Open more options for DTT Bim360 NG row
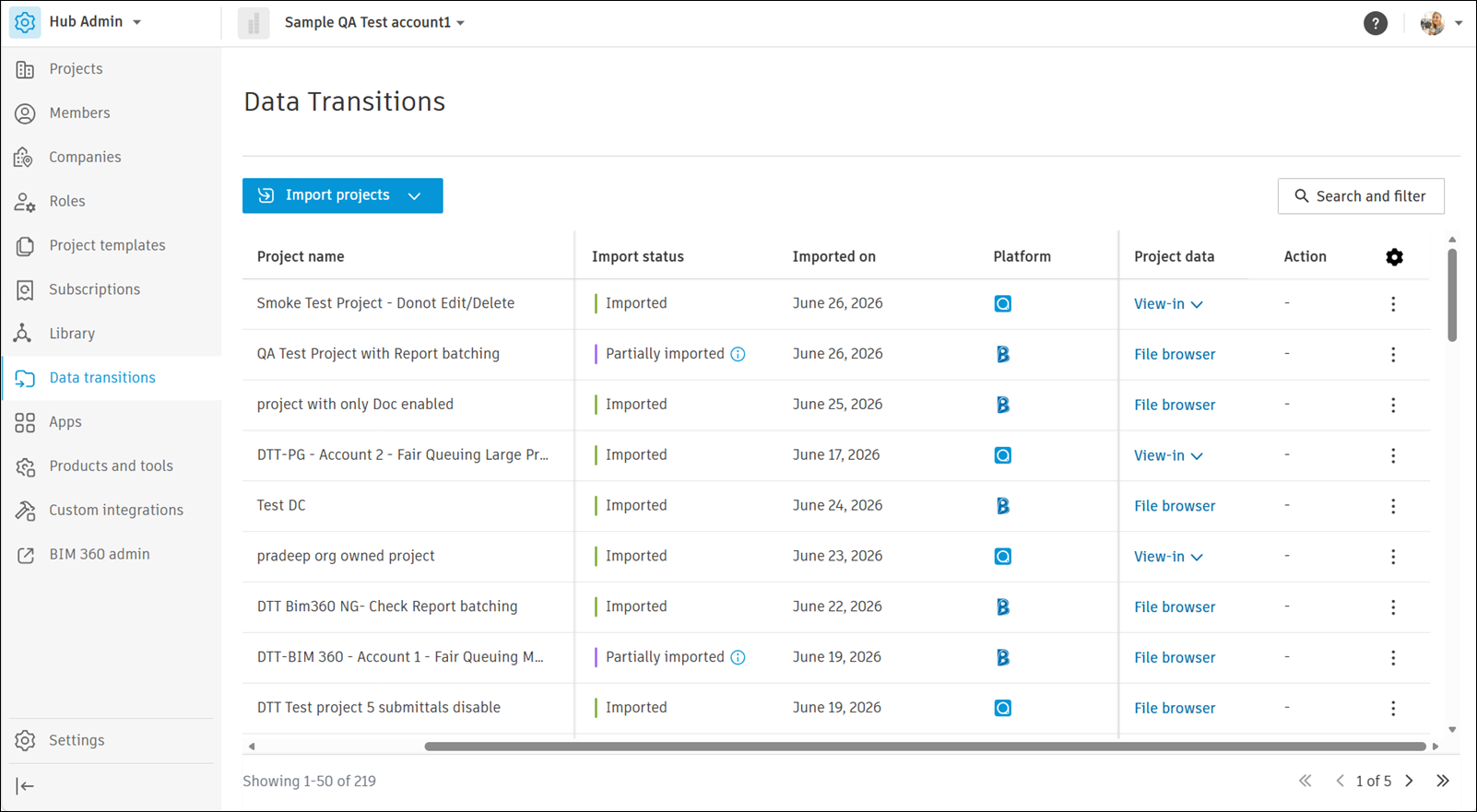The image size is (1477, 812). 1393,607
